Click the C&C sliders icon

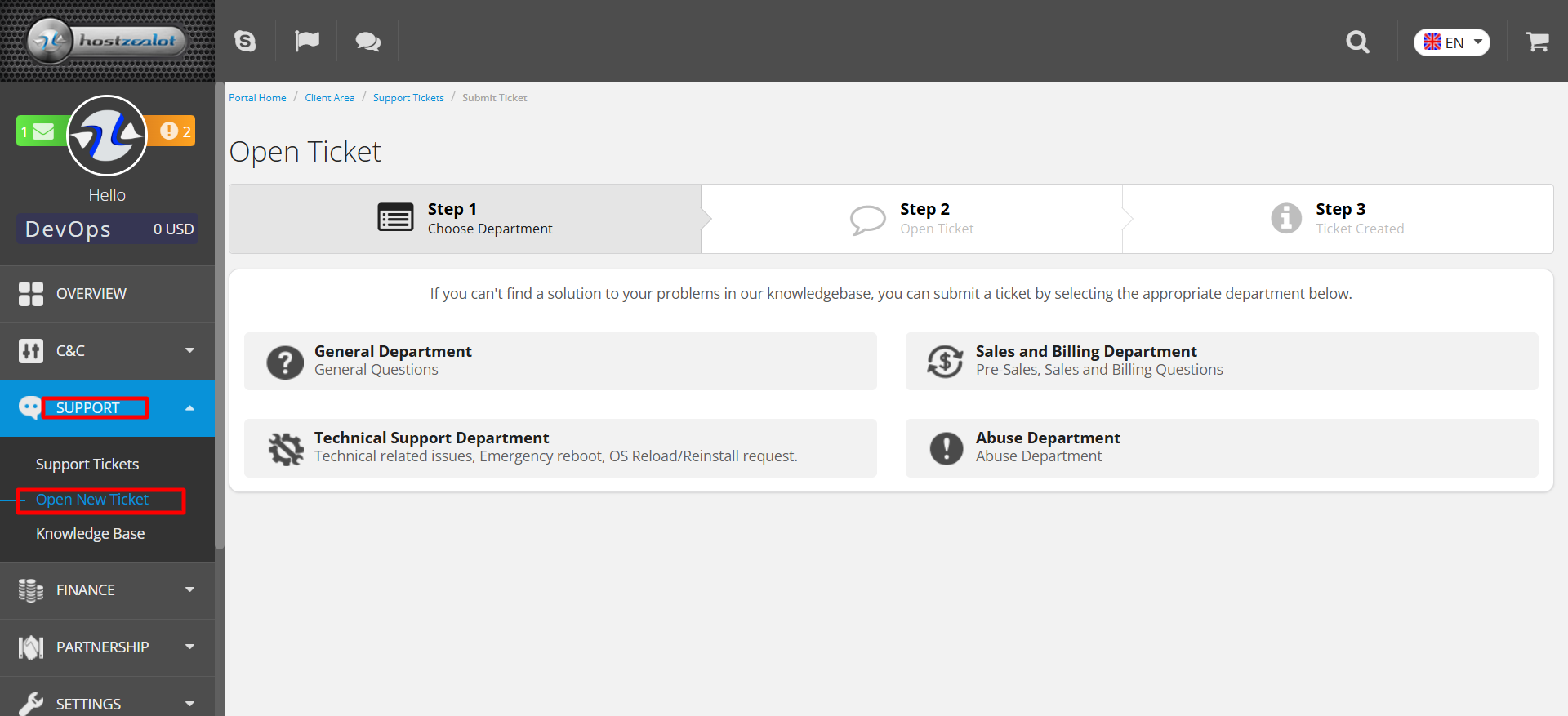point(31,351)
